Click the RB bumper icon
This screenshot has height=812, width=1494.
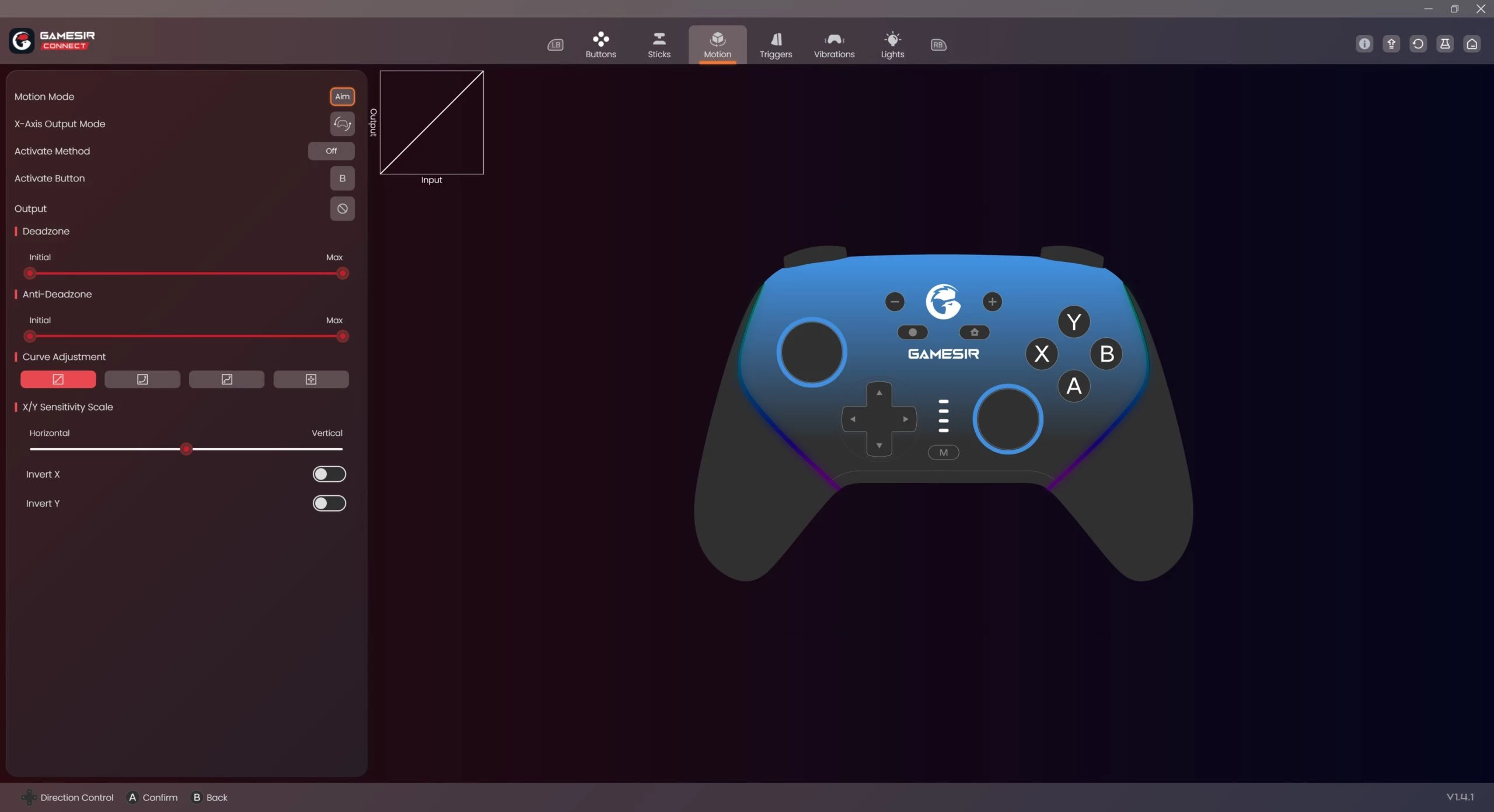coord(938,45)
